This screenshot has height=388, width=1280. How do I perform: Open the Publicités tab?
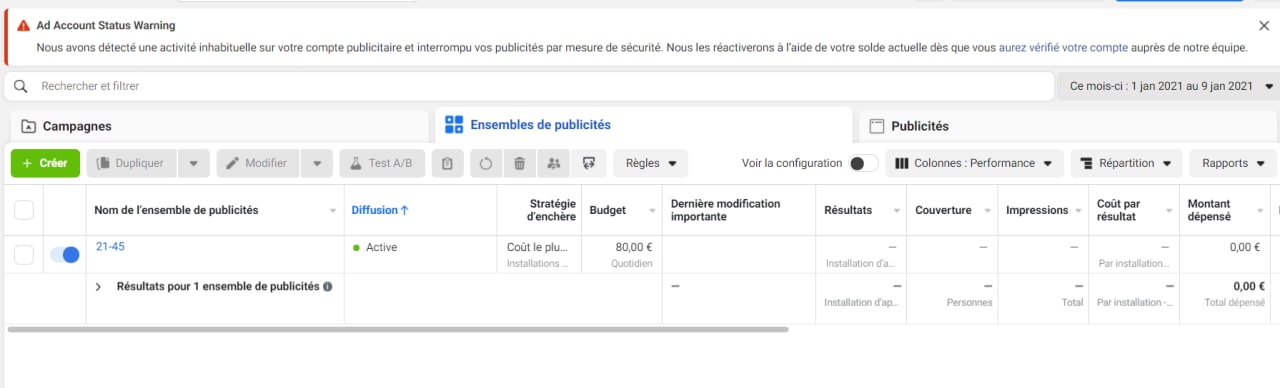pyautogui.click(x=1068, y=126)
